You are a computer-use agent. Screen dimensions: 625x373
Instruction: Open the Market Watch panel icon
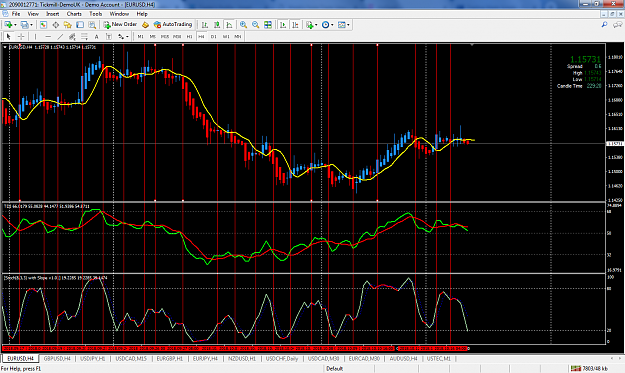[43, 25]
